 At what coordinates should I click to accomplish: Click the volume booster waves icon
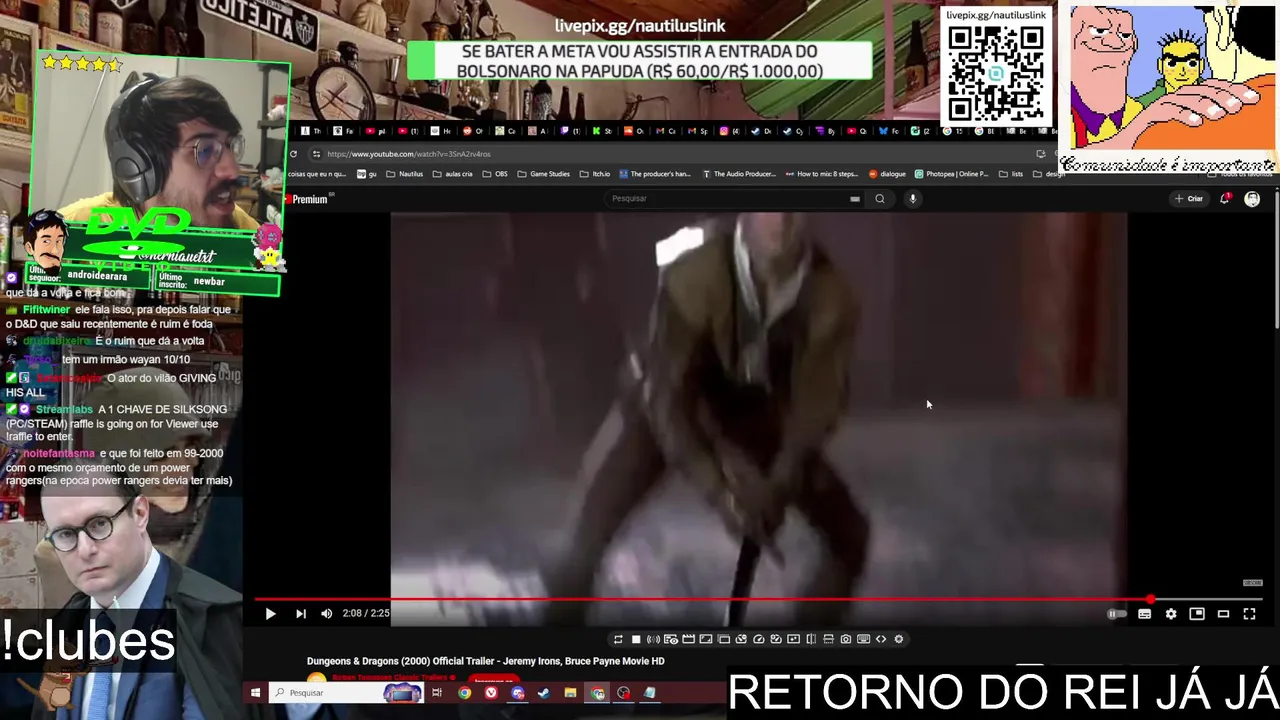(653, 639)
